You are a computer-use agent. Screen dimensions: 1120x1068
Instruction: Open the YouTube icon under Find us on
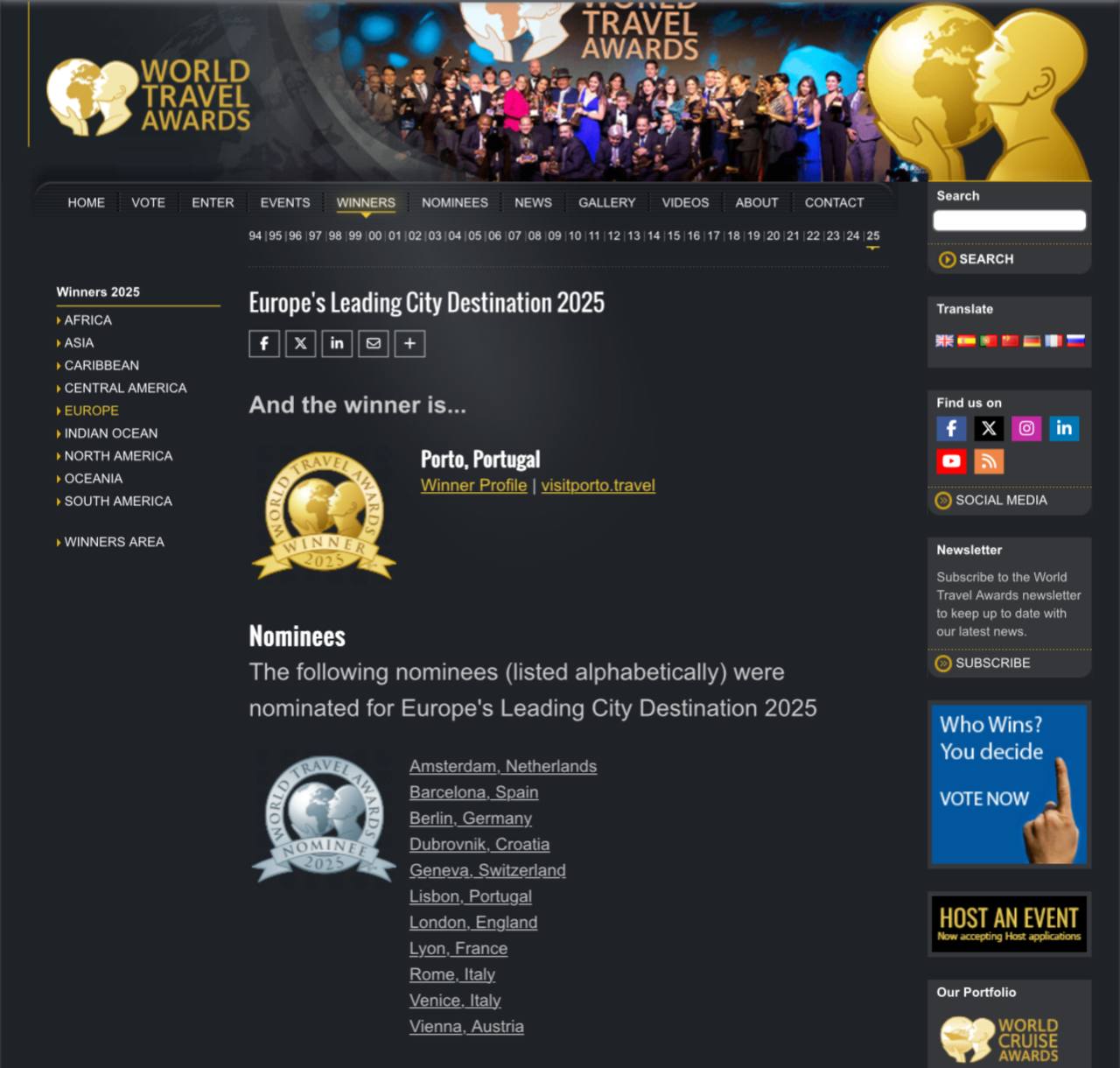(951, 460)
